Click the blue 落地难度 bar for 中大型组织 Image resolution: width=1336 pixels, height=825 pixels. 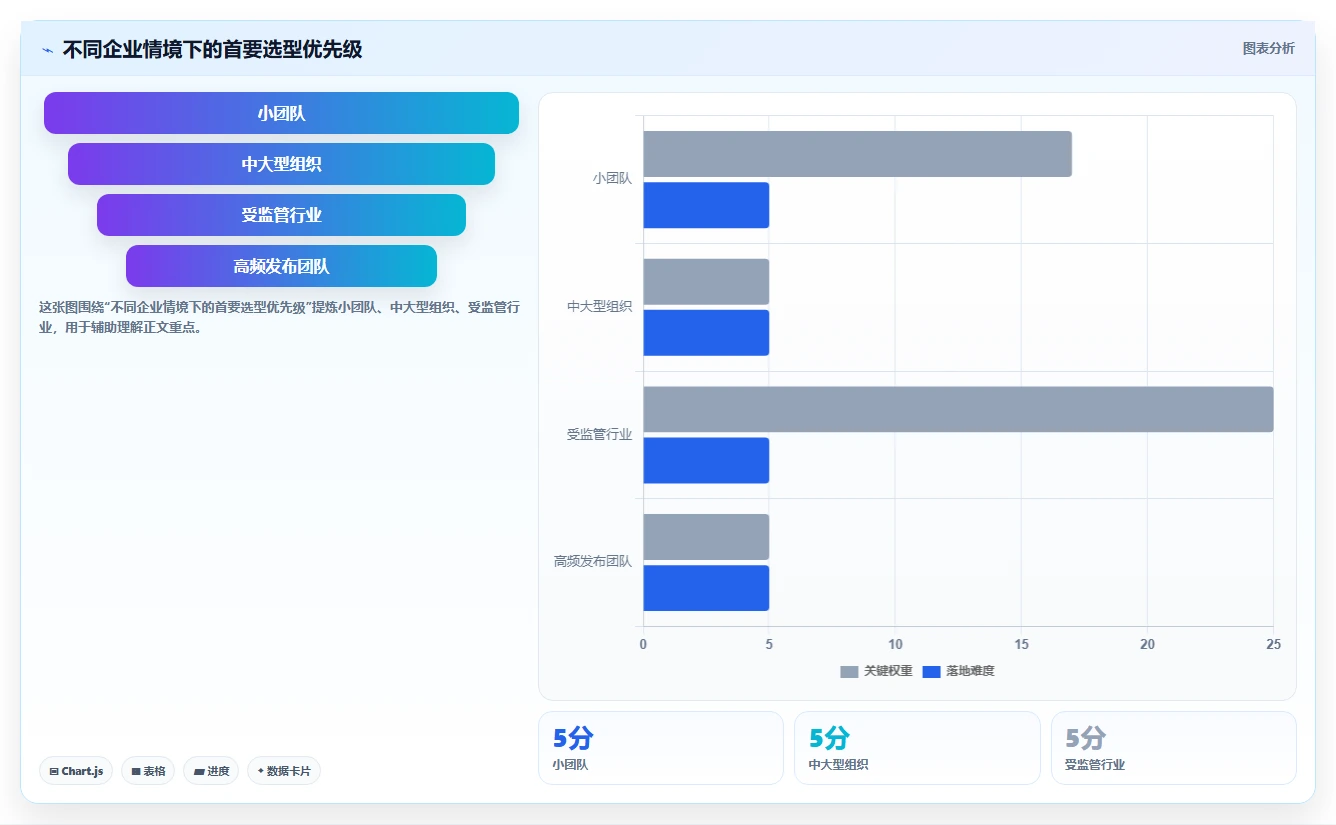[x=706, y=333]
